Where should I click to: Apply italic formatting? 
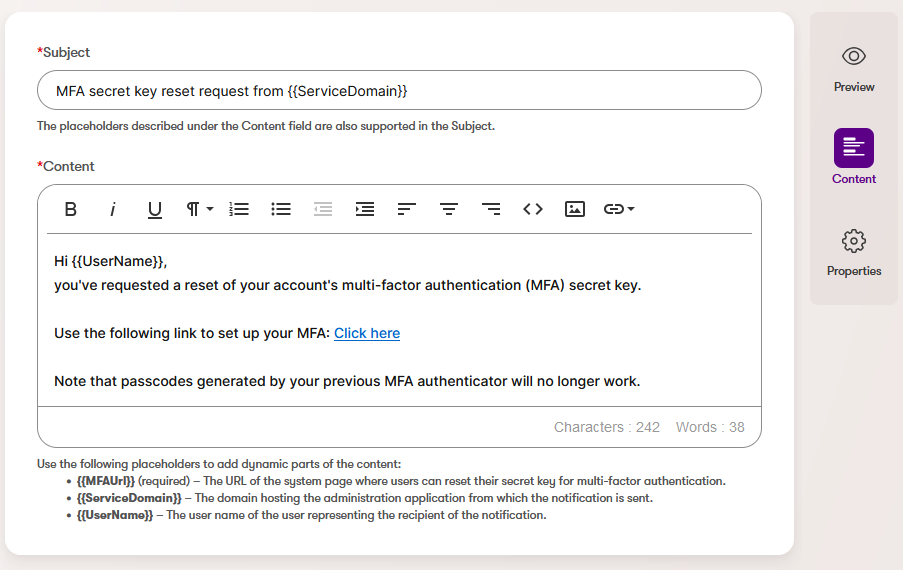pyautogui.click(x=113, y=209)
